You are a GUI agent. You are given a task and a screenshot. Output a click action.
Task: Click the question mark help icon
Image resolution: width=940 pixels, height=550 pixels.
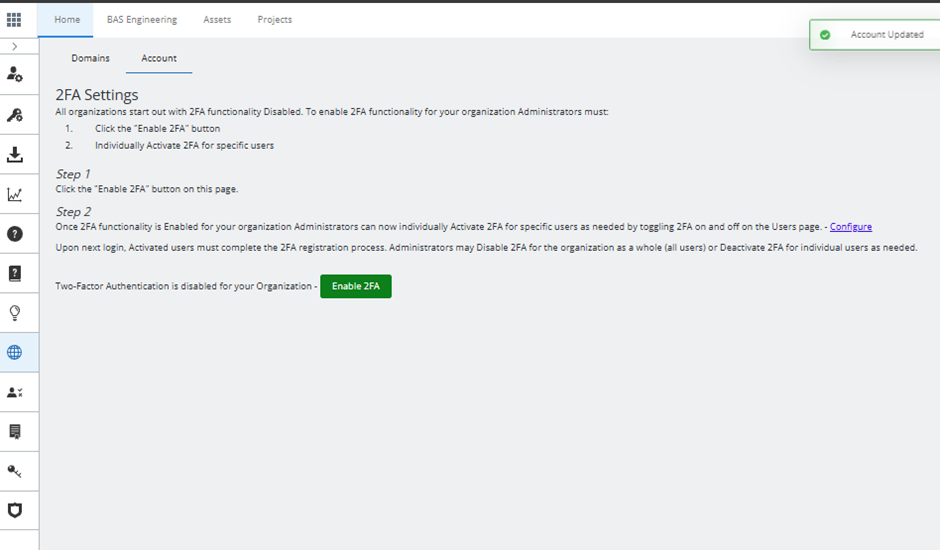tap(15, 234)
